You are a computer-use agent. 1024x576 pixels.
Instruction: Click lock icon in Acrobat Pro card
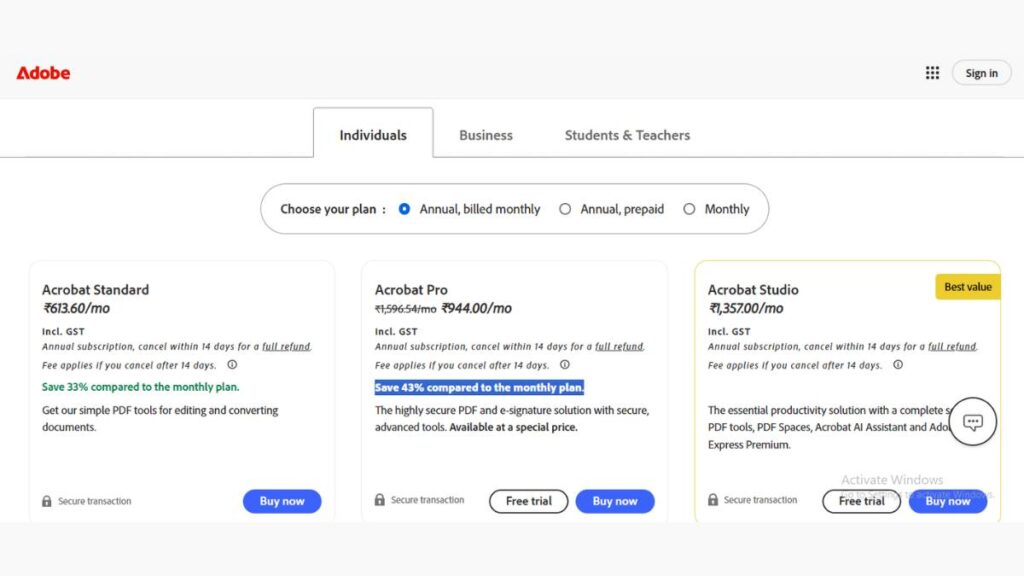pos(380,500)
